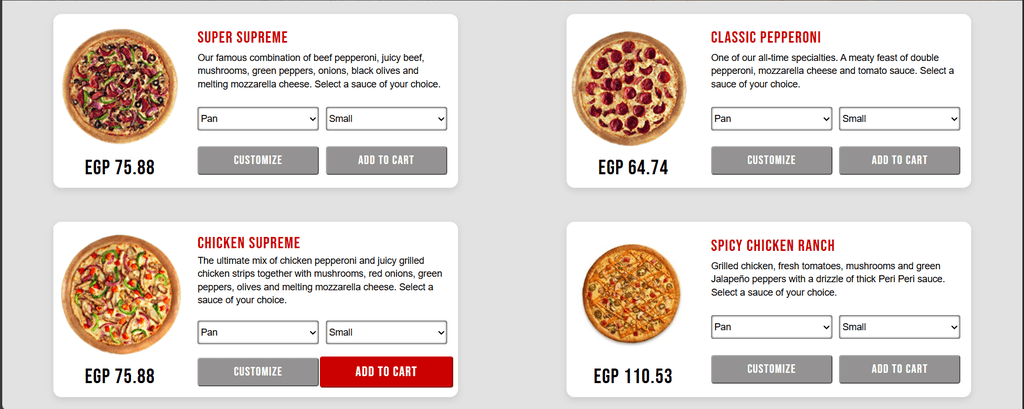The image size is (1024, 409).
Task: Customize the Chicken Supreme pizza
Action: [x=258, y=372]
